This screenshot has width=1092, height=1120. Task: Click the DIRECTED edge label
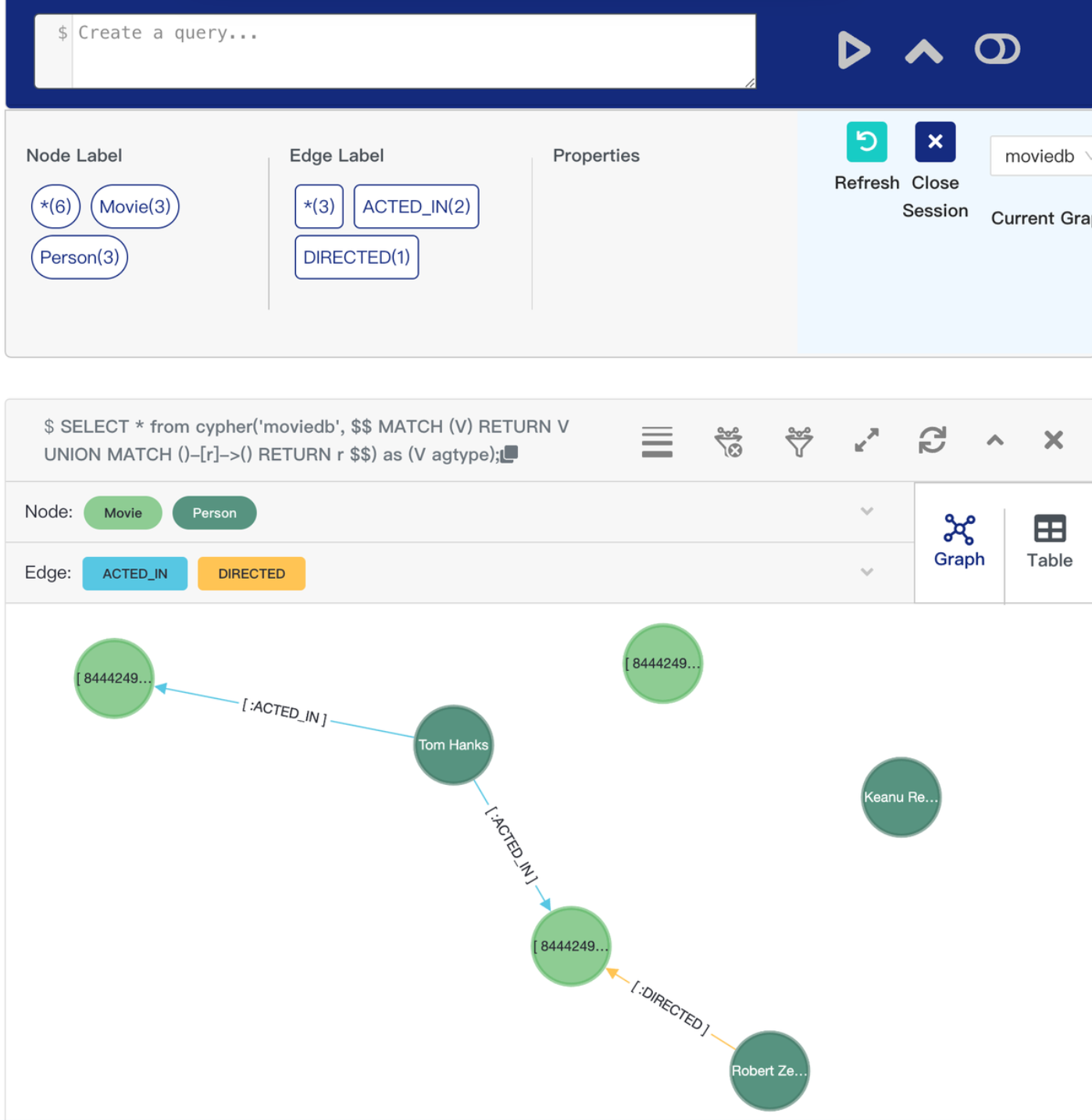(x=670, y=1008)
